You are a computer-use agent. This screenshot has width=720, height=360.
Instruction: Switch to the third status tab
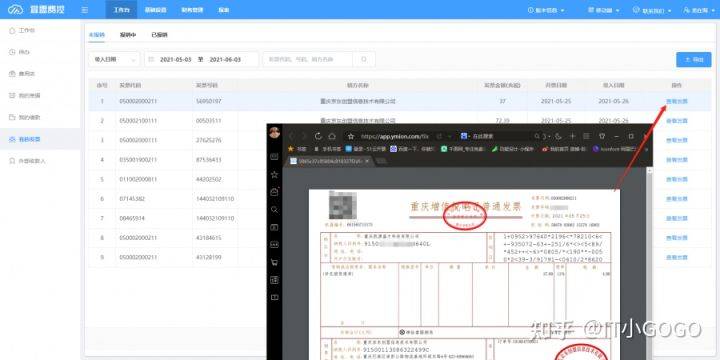(x=159, y=35)
